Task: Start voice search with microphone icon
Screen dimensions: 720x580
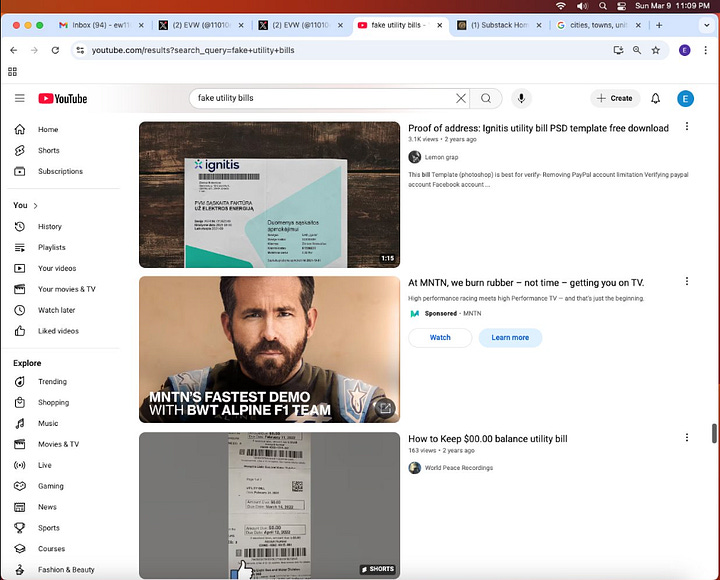Action: pos(521,98)
